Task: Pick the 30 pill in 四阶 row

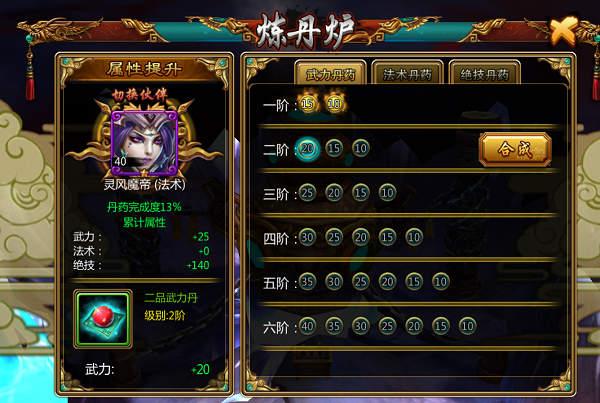Action: [x=308, y=237]
